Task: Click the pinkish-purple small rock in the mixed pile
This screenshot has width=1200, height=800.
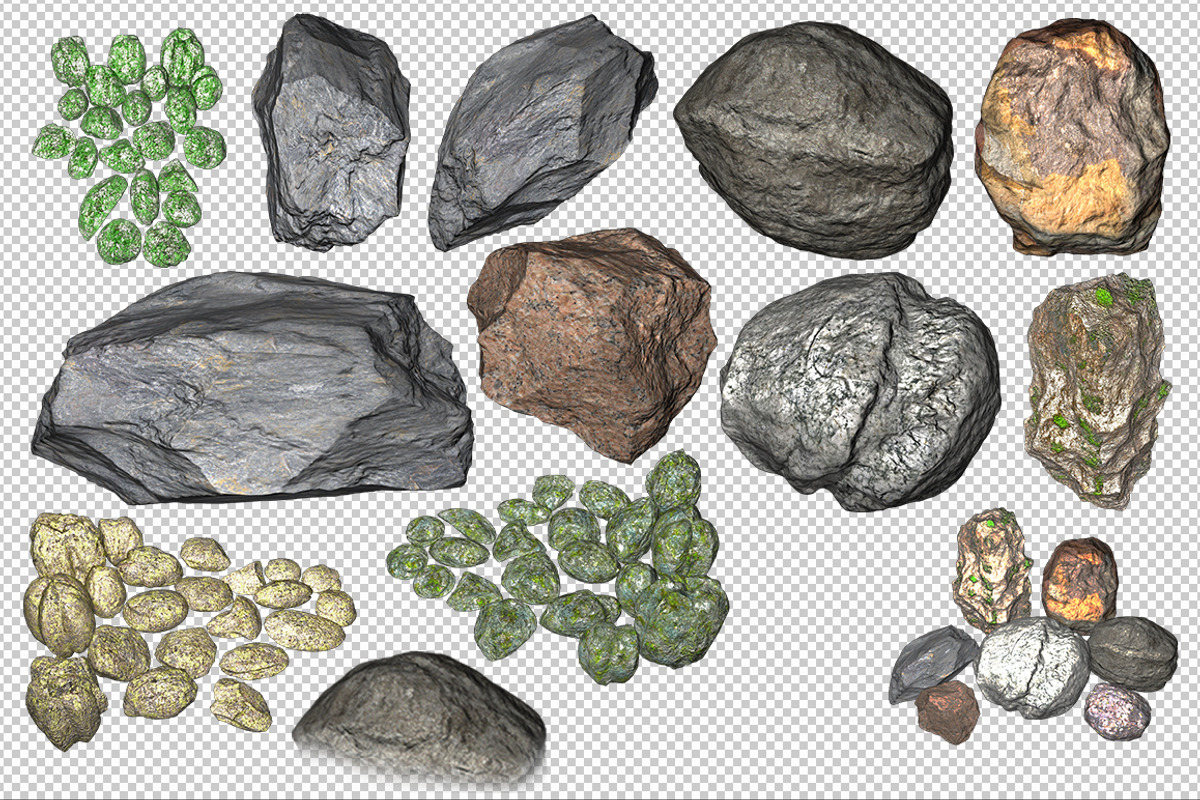Action: click(1117, 711)
